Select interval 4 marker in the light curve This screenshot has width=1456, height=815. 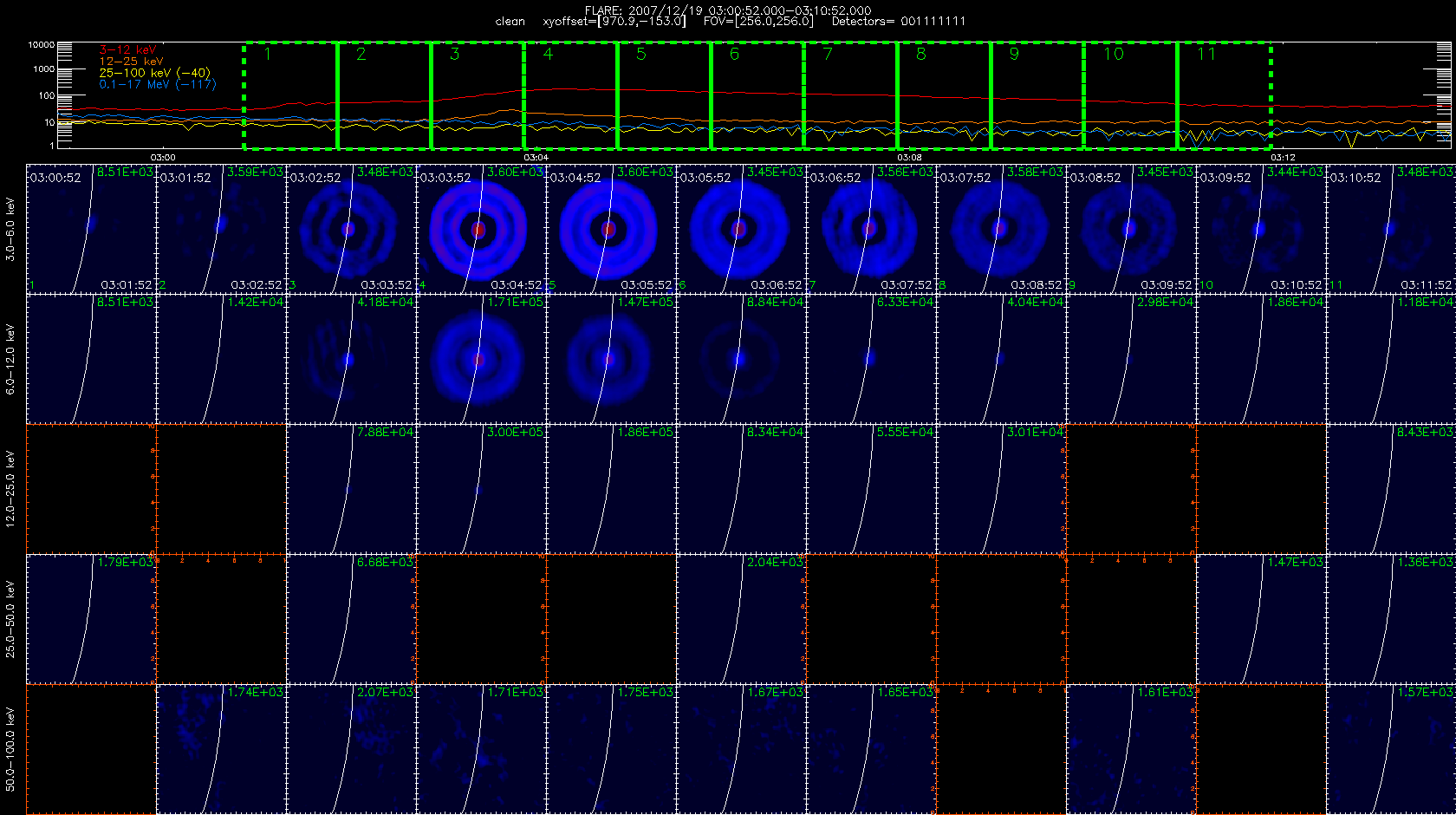[x=548, y=54]
